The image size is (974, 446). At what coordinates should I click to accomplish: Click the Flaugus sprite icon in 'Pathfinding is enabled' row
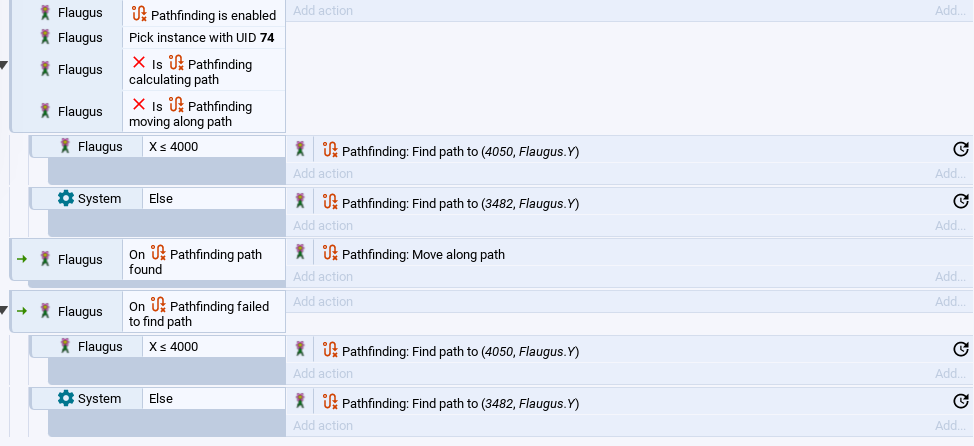click(x=45, y=14)
